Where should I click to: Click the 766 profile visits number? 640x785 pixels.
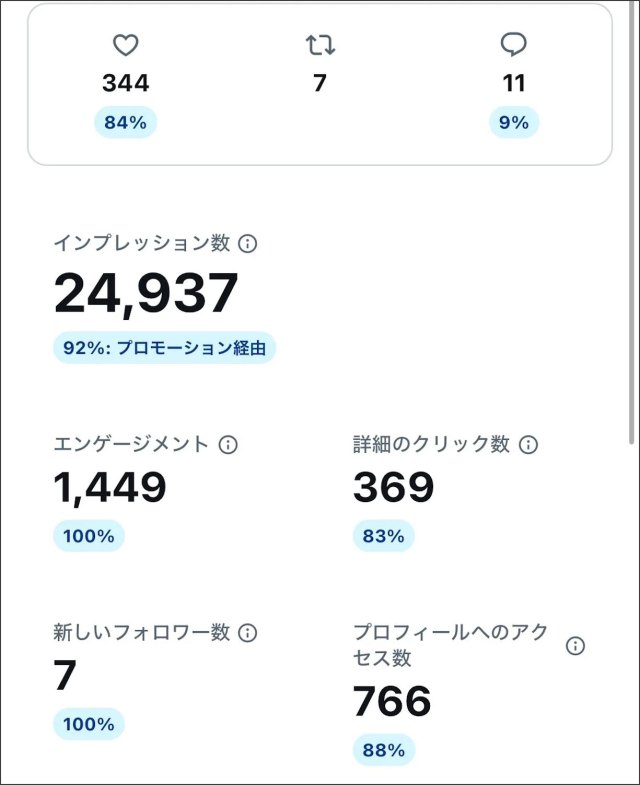[x=392, y=701]
